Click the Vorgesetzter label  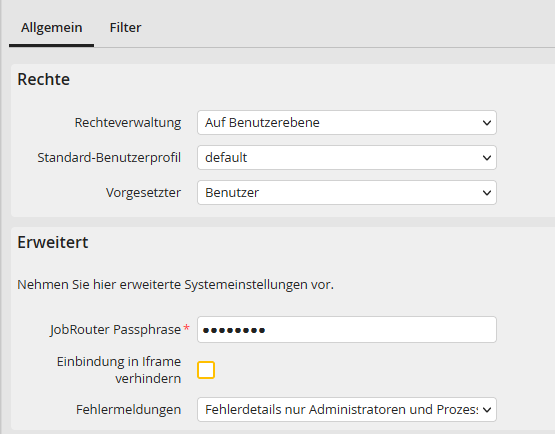pos(143,193)
